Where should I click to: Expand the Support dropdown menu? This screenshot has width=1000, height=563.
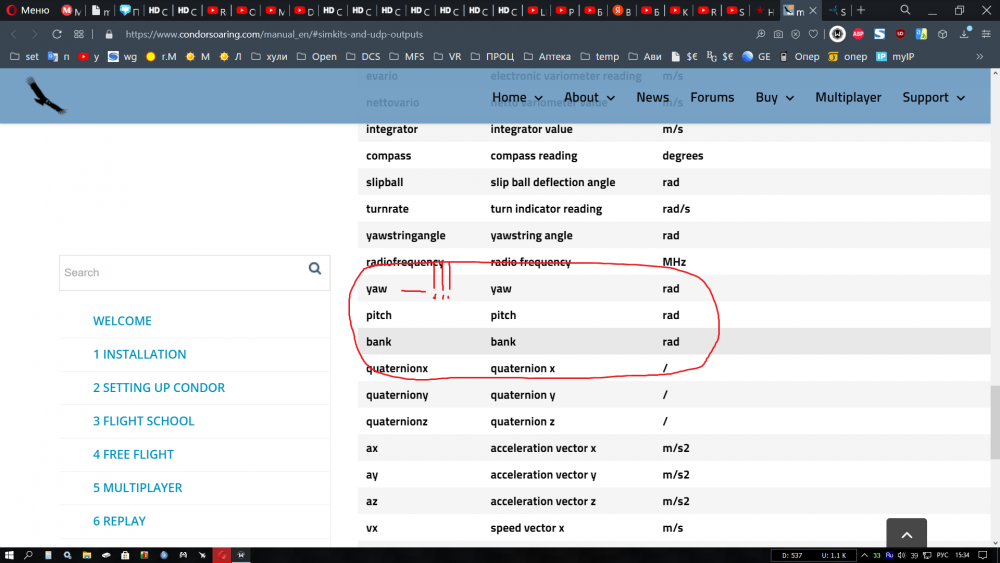point(933,97)
